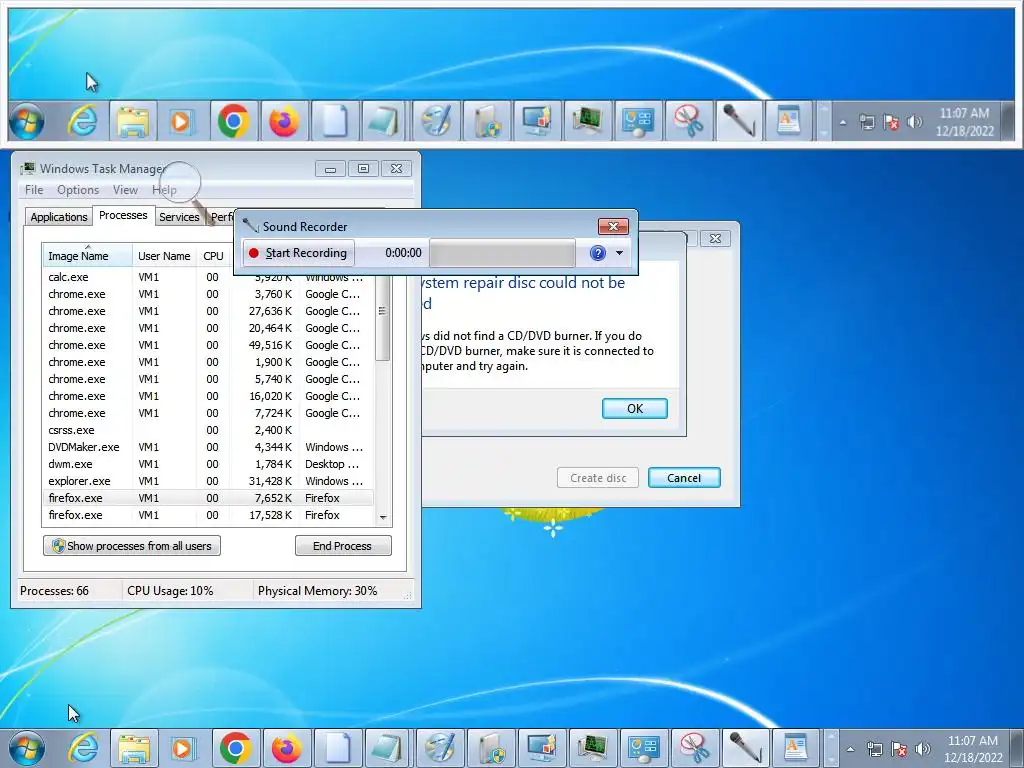Click Start Recording in Sound Recorder
The image size is (1024, 768).
[298, 253]
